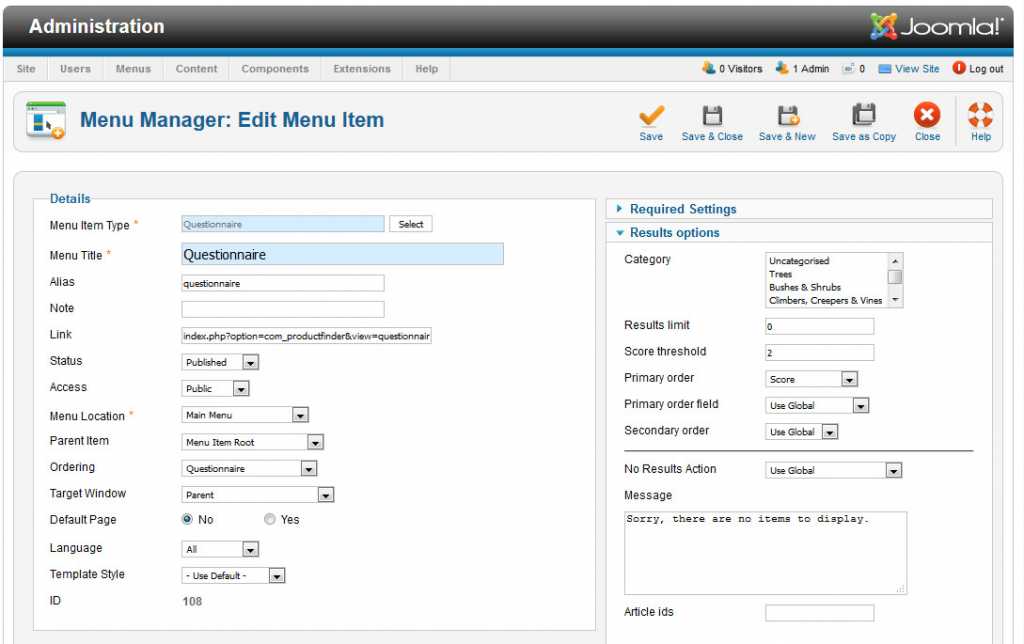
Task: Click the Joomla! logo
Action: pyautogui.click(x=936, y=26)
